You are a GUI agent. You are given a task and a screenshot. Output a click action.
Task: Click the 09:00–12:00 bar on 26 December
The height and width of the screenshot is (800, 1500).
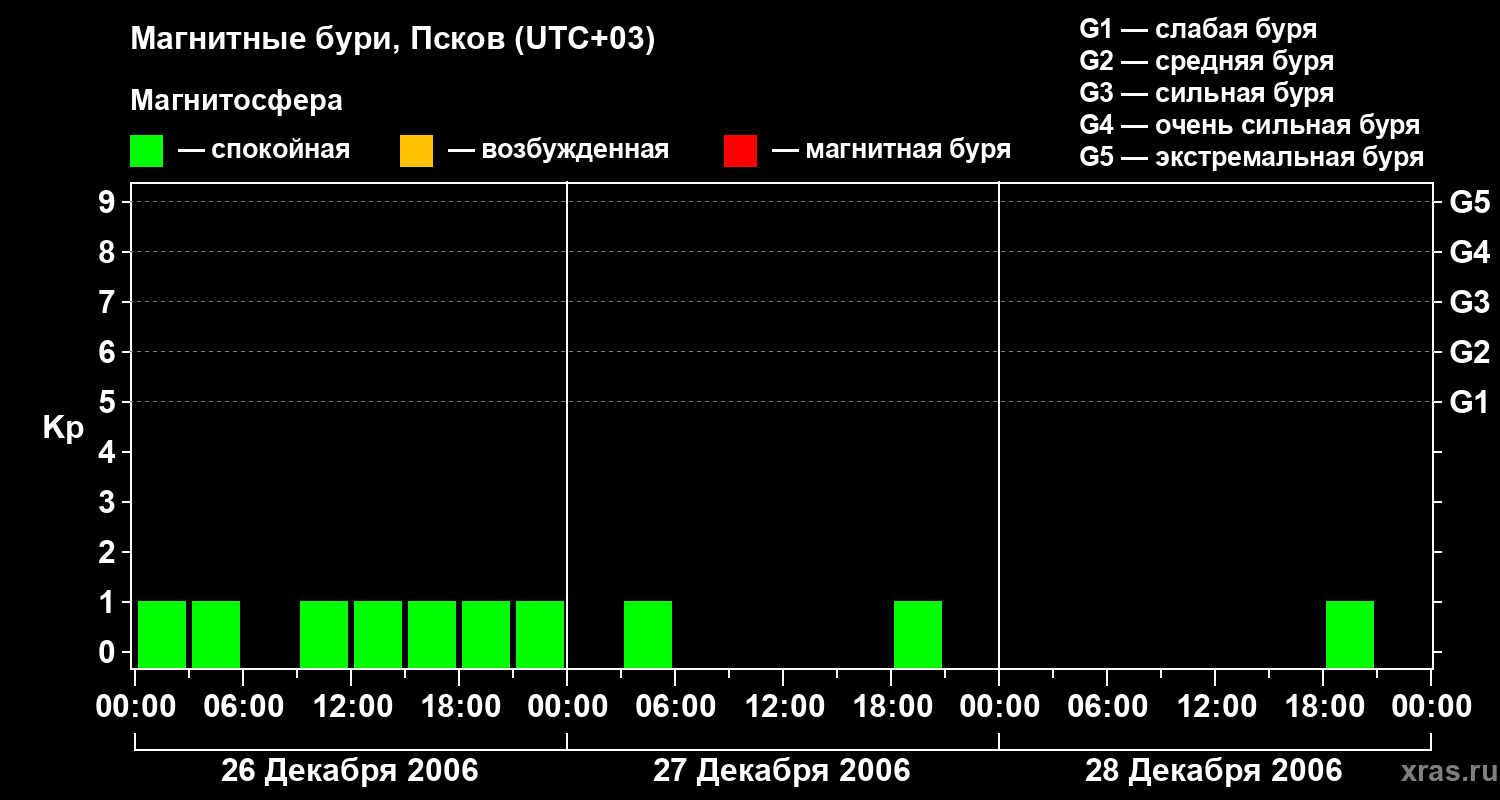tap(324, 634)
